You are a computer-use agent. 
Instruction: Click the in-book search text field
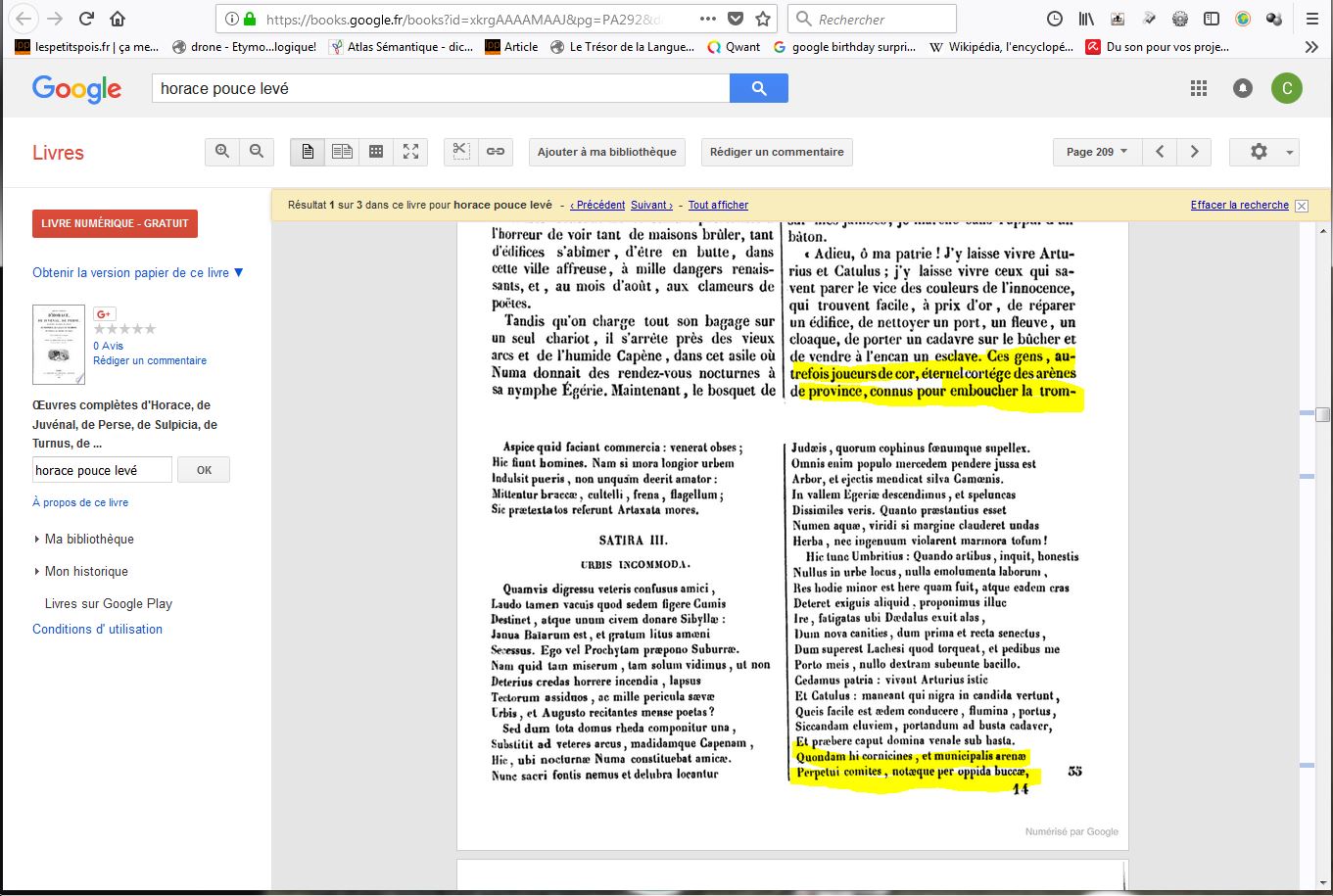102,470
